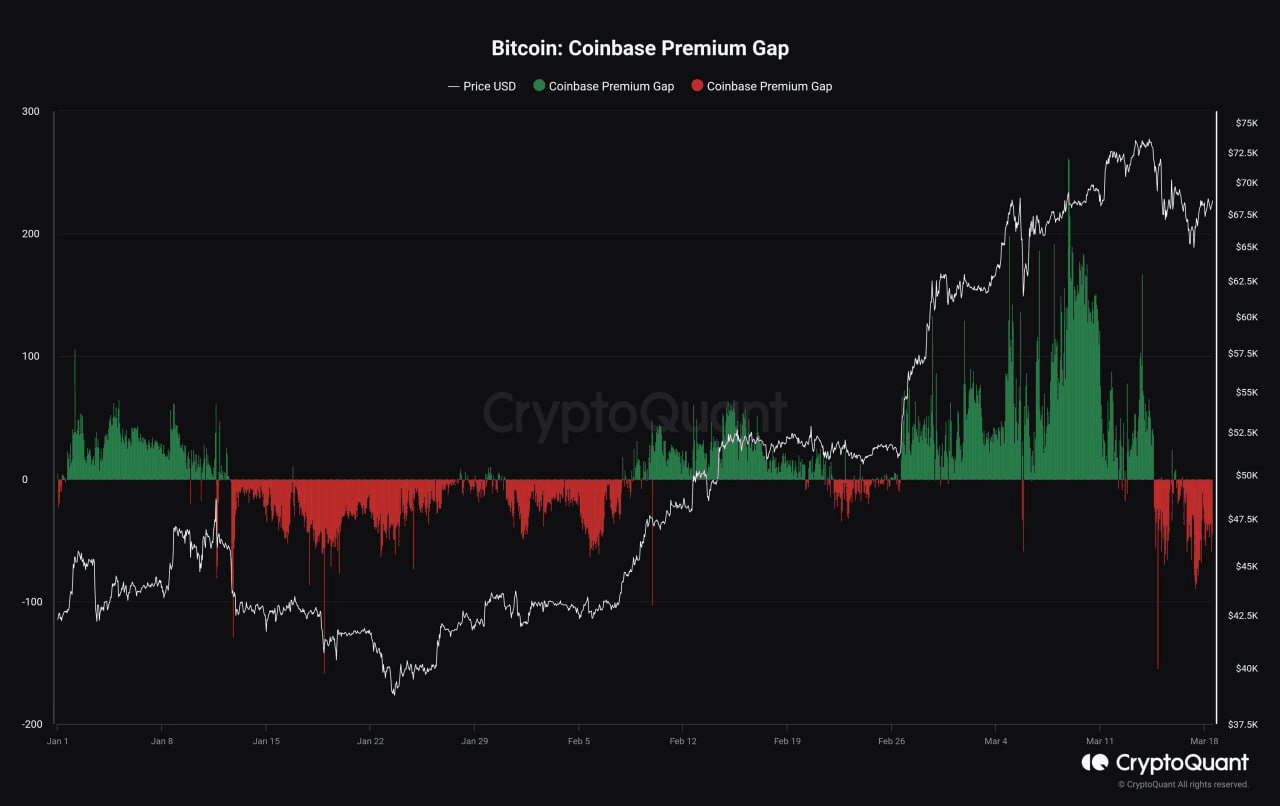The width and height of the screenshot is (1280, 806).
Task: Click the $70K price axis label
Action: coord(1247,183)
